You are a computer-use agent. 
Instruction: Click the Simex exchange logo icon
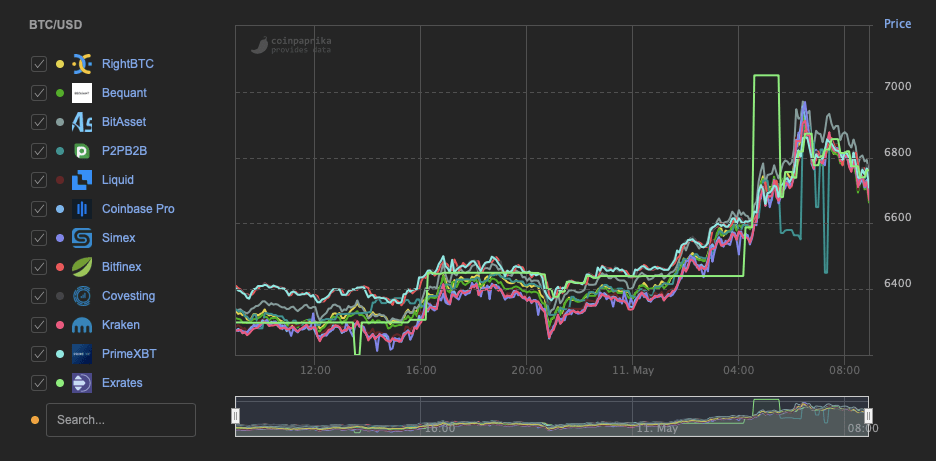(82, 238)
